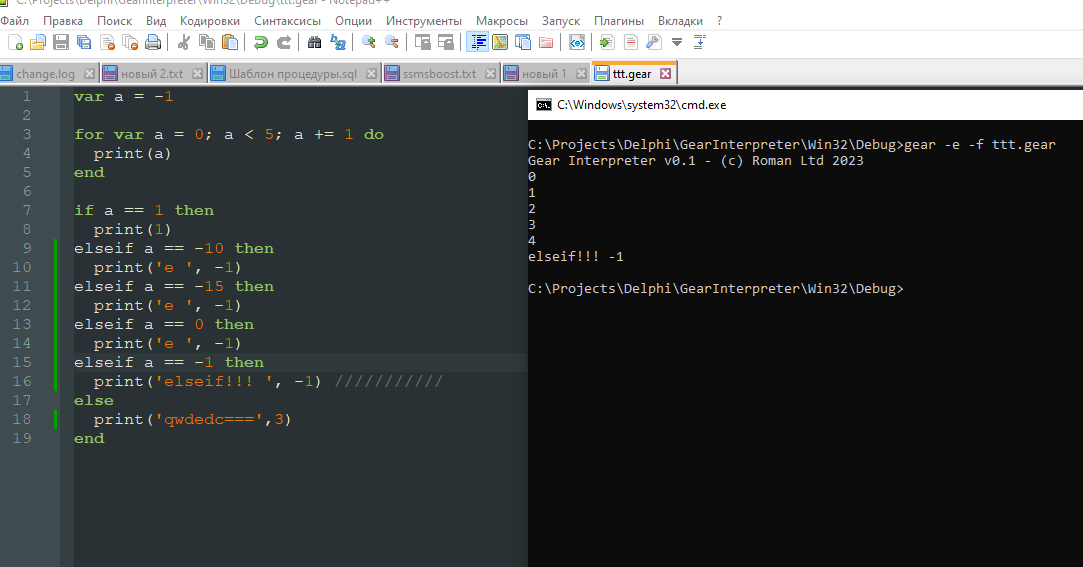Click line number 15 in the margin
This screenshot has width=1083, height=567.
22,362
